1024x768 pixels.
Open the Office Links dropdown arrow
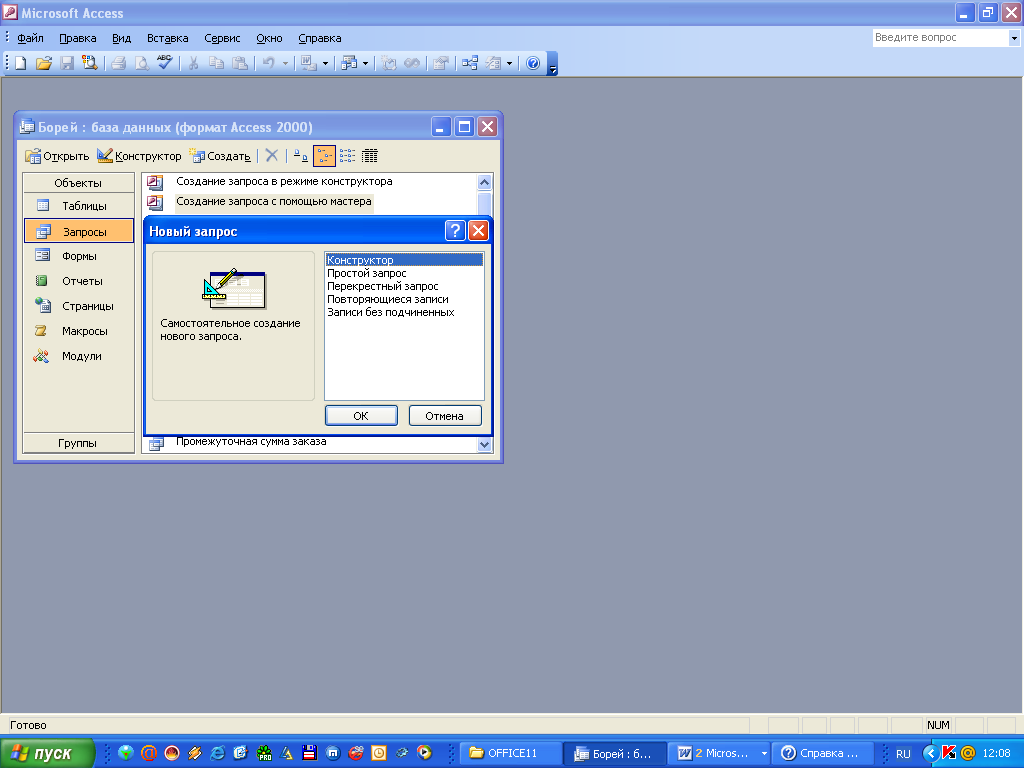tap(325, 63)
